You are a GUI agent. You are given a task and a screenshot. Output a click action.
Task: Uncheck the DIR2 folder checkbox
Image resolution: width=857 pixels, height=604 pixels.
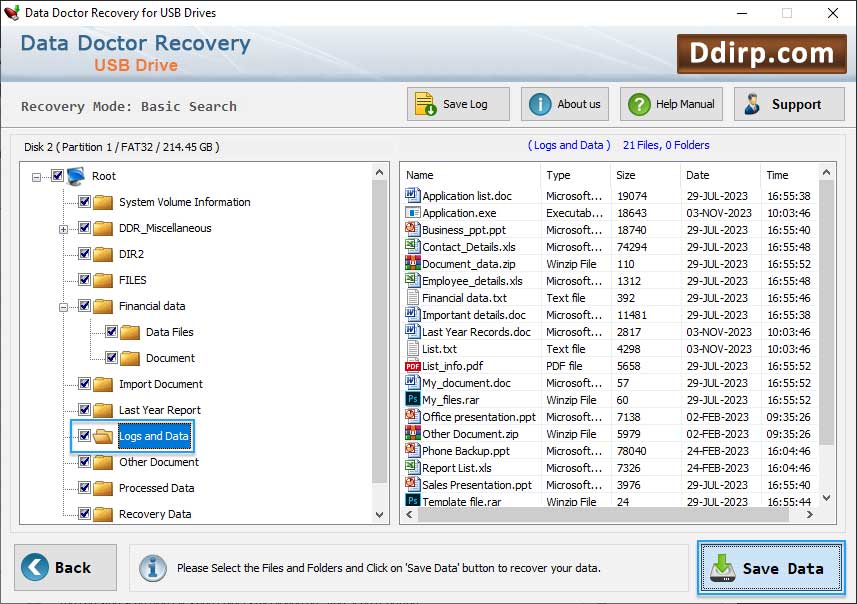84,253
